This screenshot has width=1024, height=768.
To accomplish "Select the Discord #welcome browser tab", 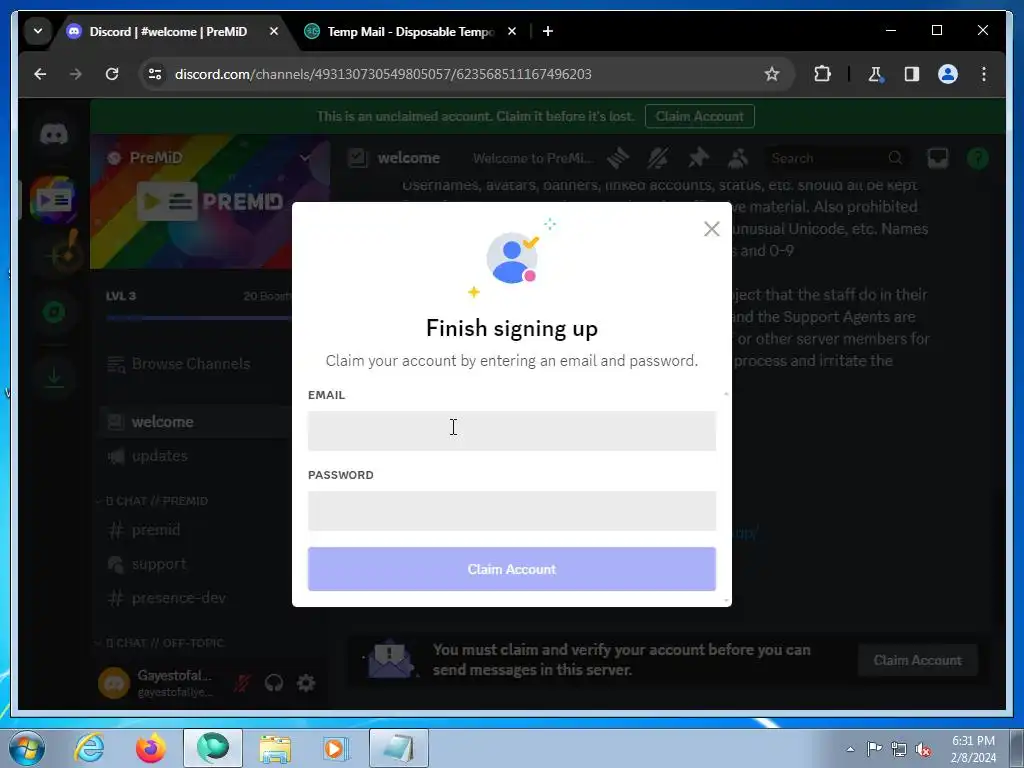I will [x=168, y=31].
